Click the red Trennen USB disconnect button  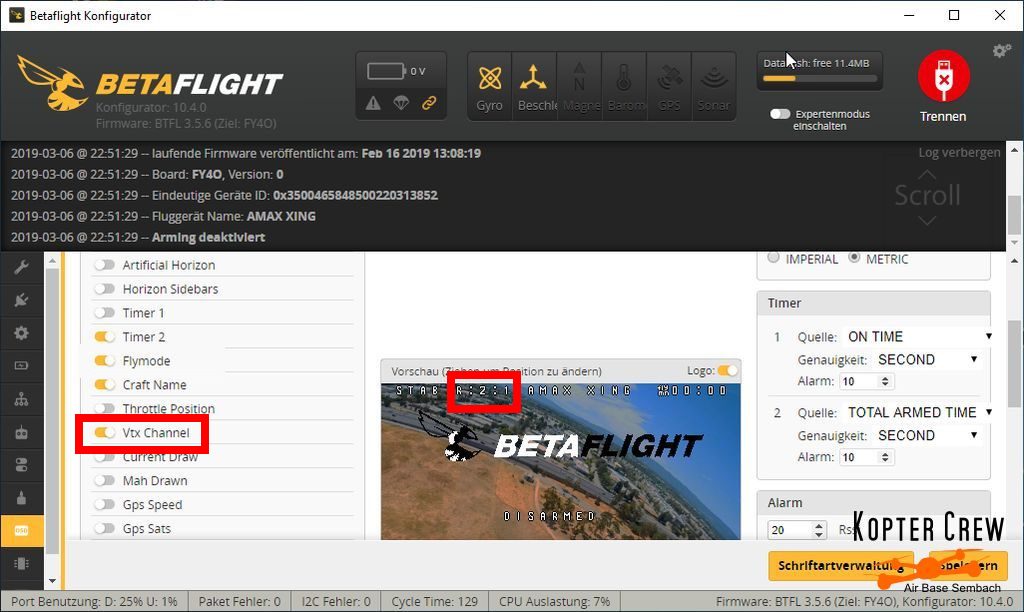[943, 76]
